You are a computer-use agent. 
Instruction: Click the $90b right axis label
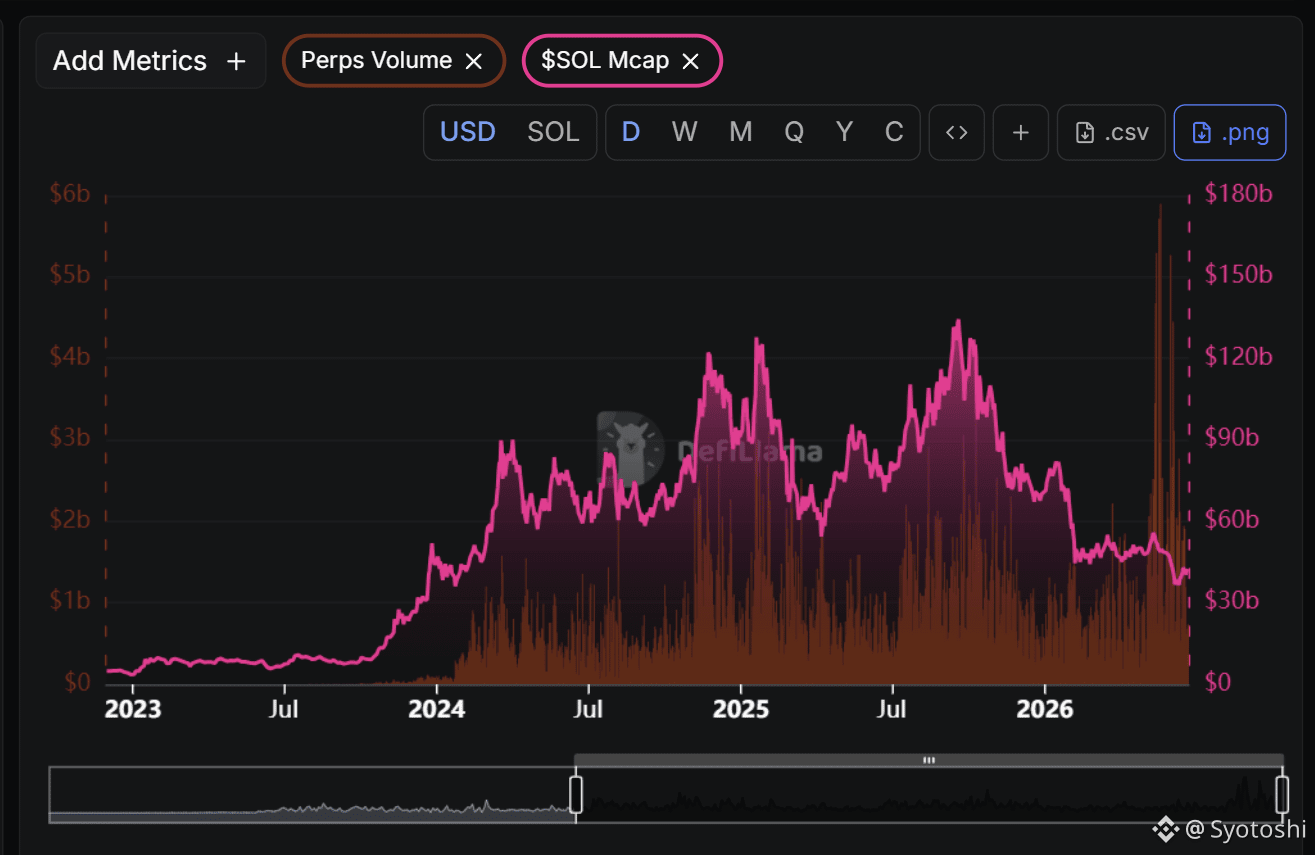tap(1232, 438)
